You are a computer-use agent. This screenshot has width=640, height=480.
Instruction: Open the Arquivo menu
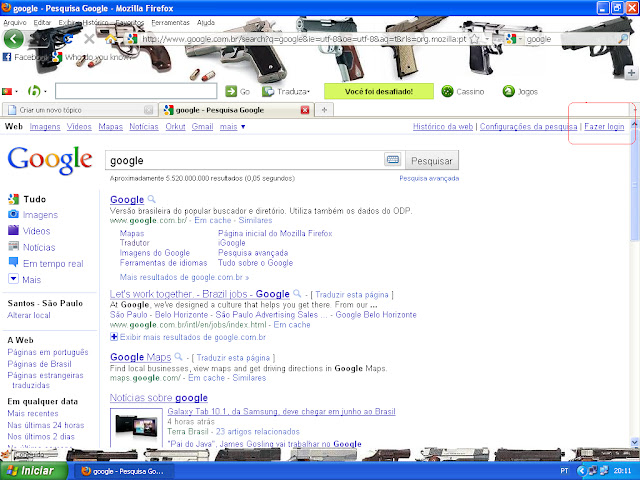15,22
